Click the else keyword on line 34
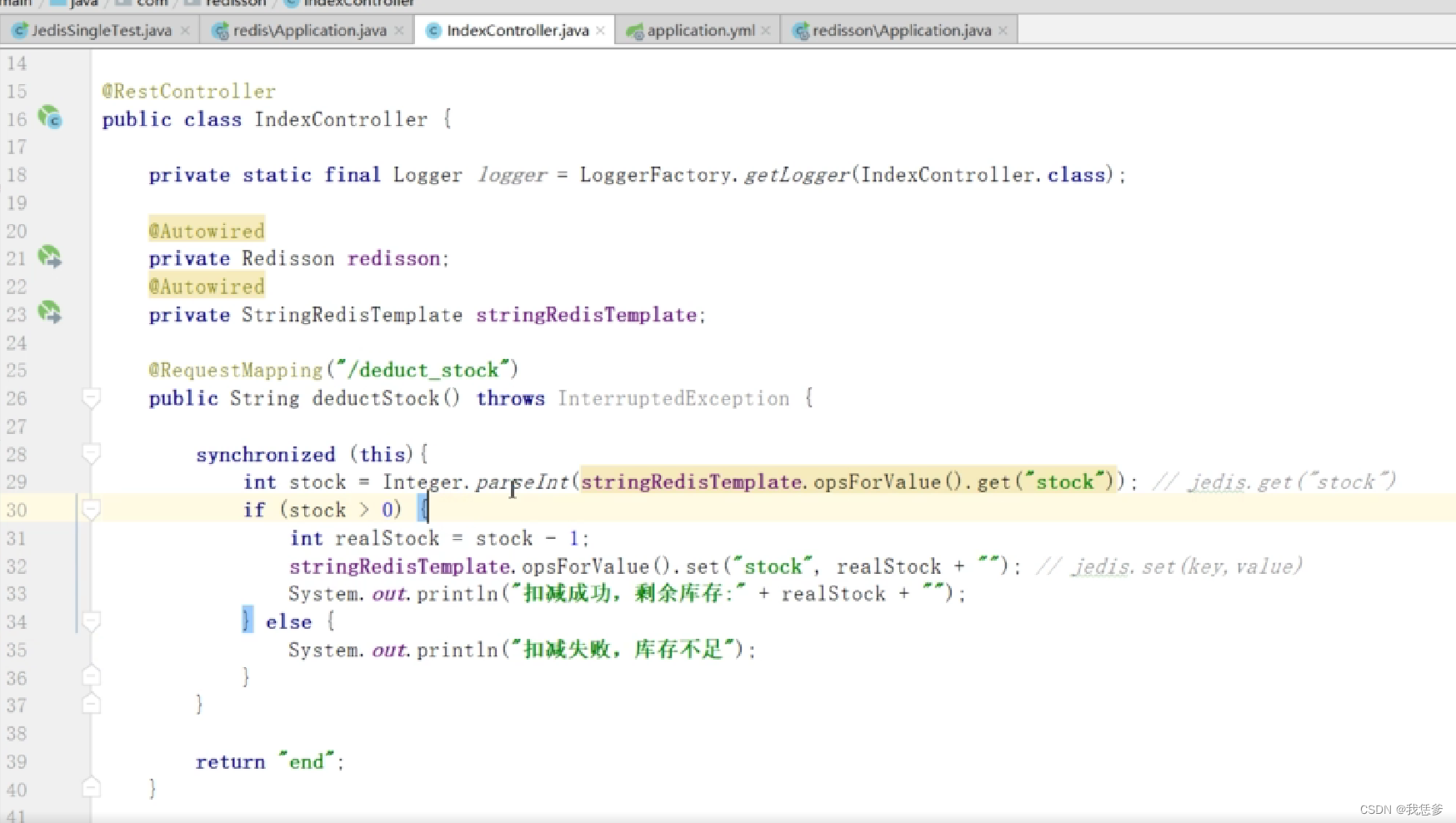 coord(288,621)
